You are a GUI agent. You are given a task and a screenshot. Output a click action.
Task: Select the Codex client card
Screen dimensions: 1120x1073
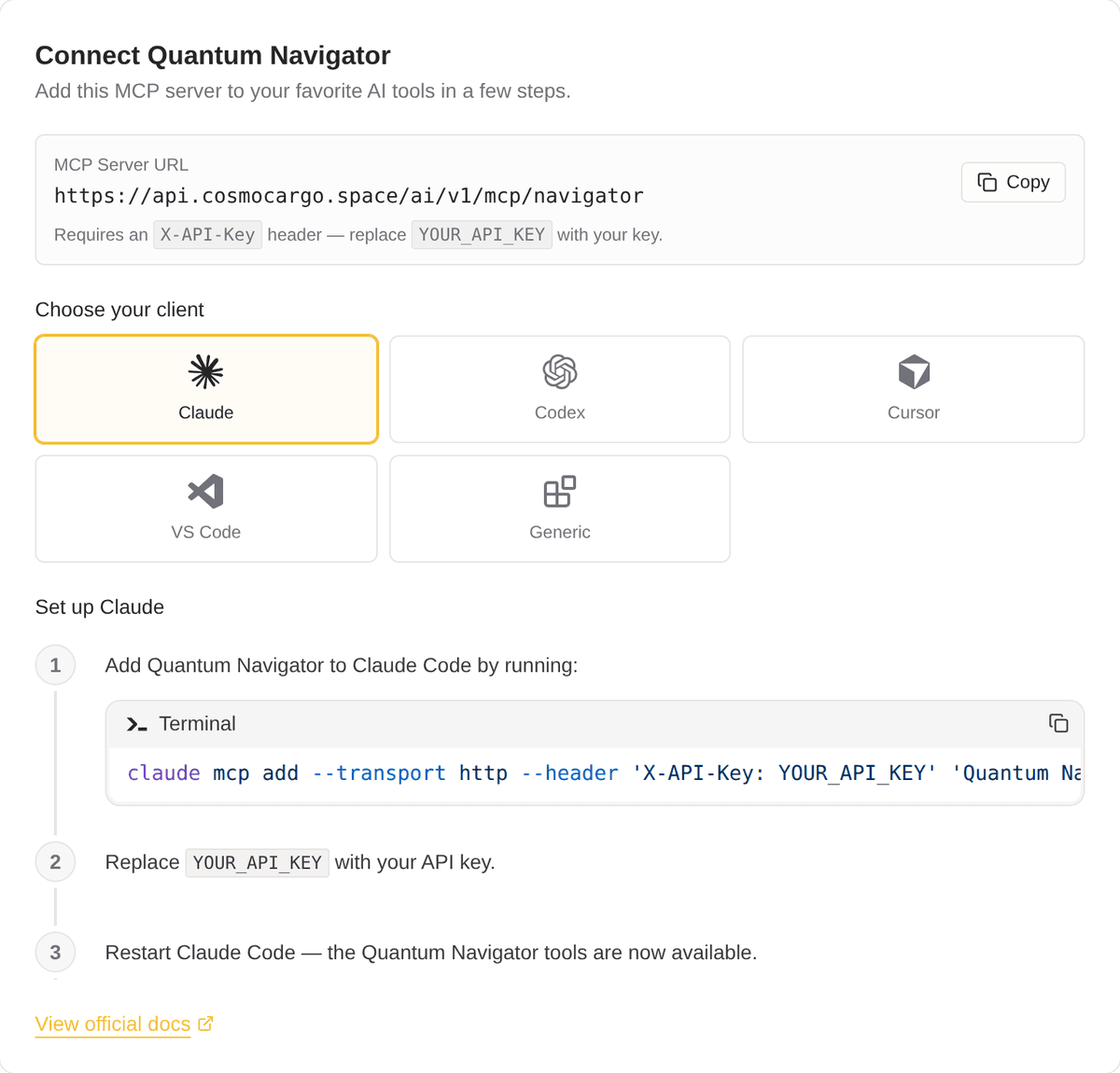560,389
